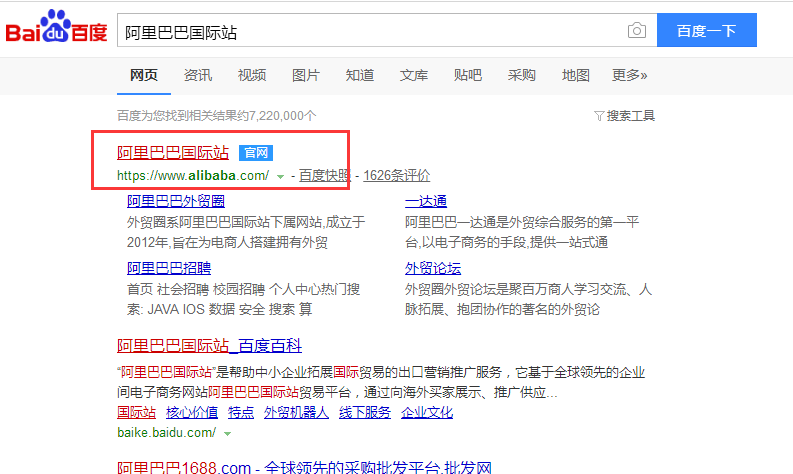This screenshot has height=474, width=793.
Task: Expand arrow next to baike.baidu.com URL
Action: tap(228, 434)
